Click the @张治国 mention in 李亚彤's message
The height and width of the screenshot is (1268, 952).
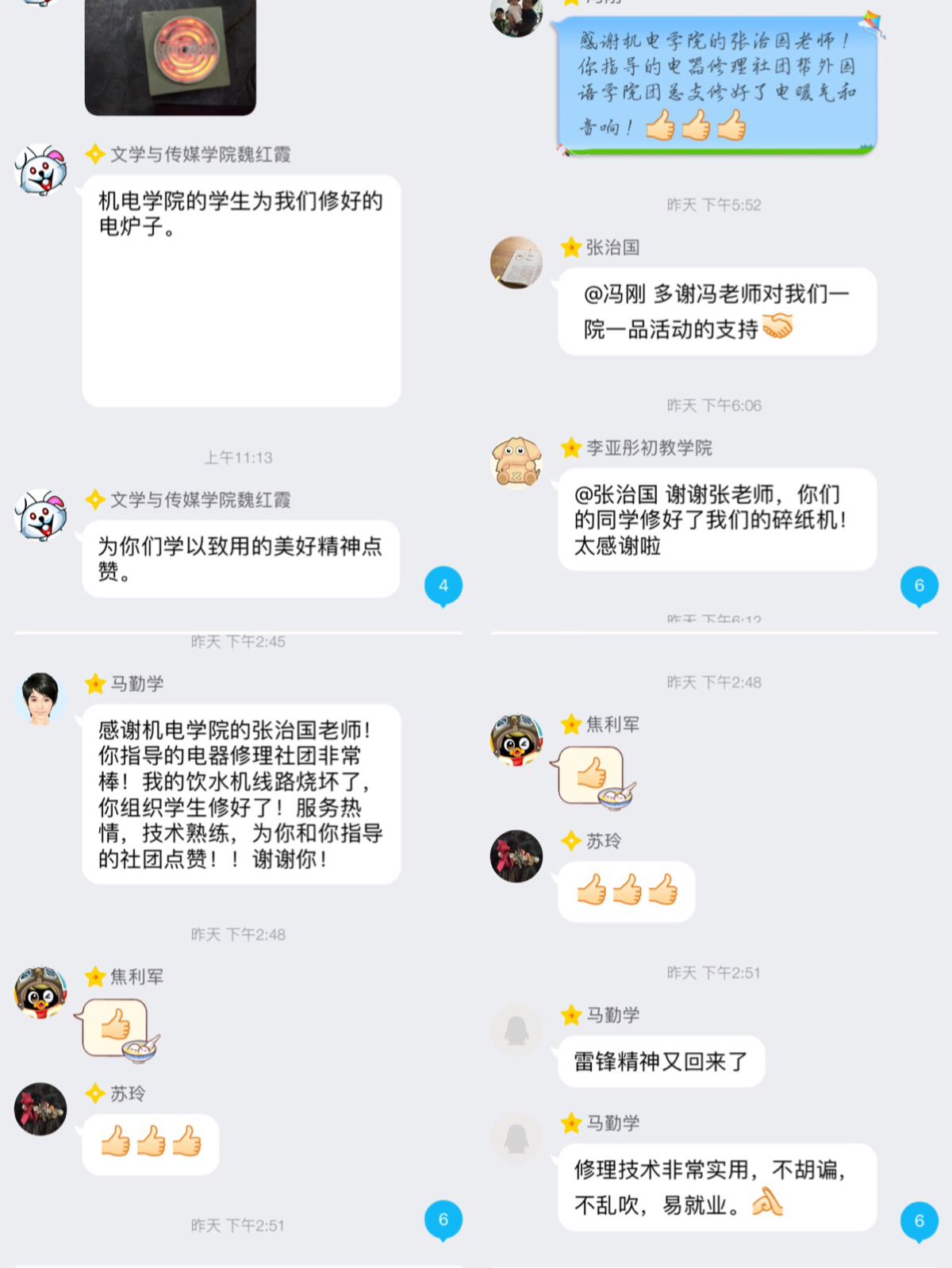point(616,494)
